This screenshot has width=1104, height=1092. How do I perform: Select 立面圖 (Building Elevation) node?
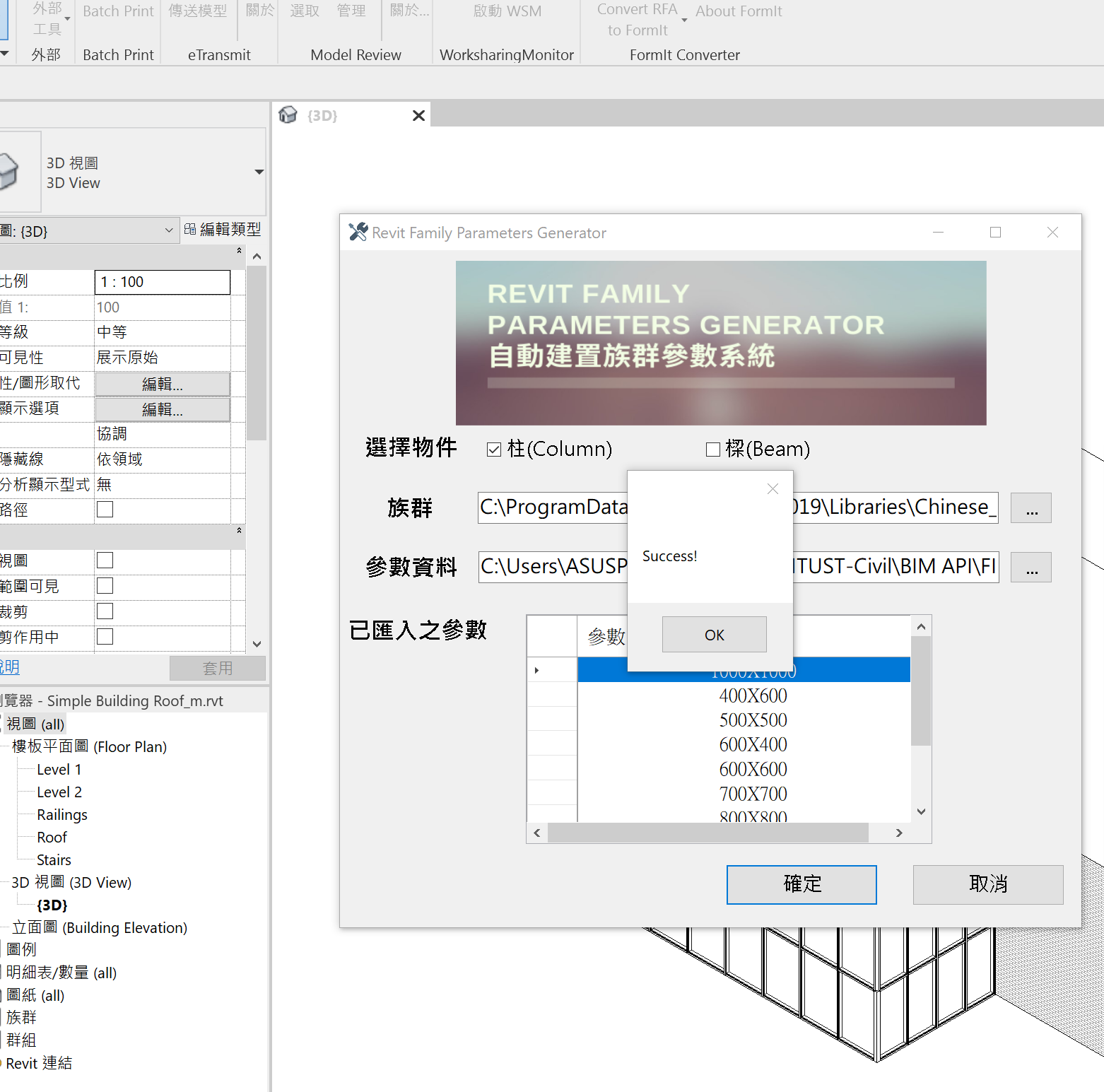(x=100, y=927)
